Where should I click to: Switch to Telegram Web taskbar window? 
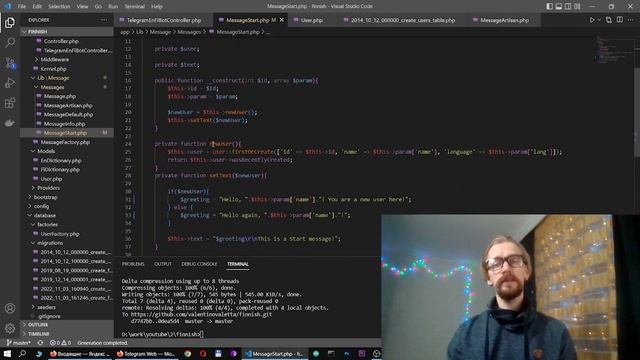coord(146,353)
